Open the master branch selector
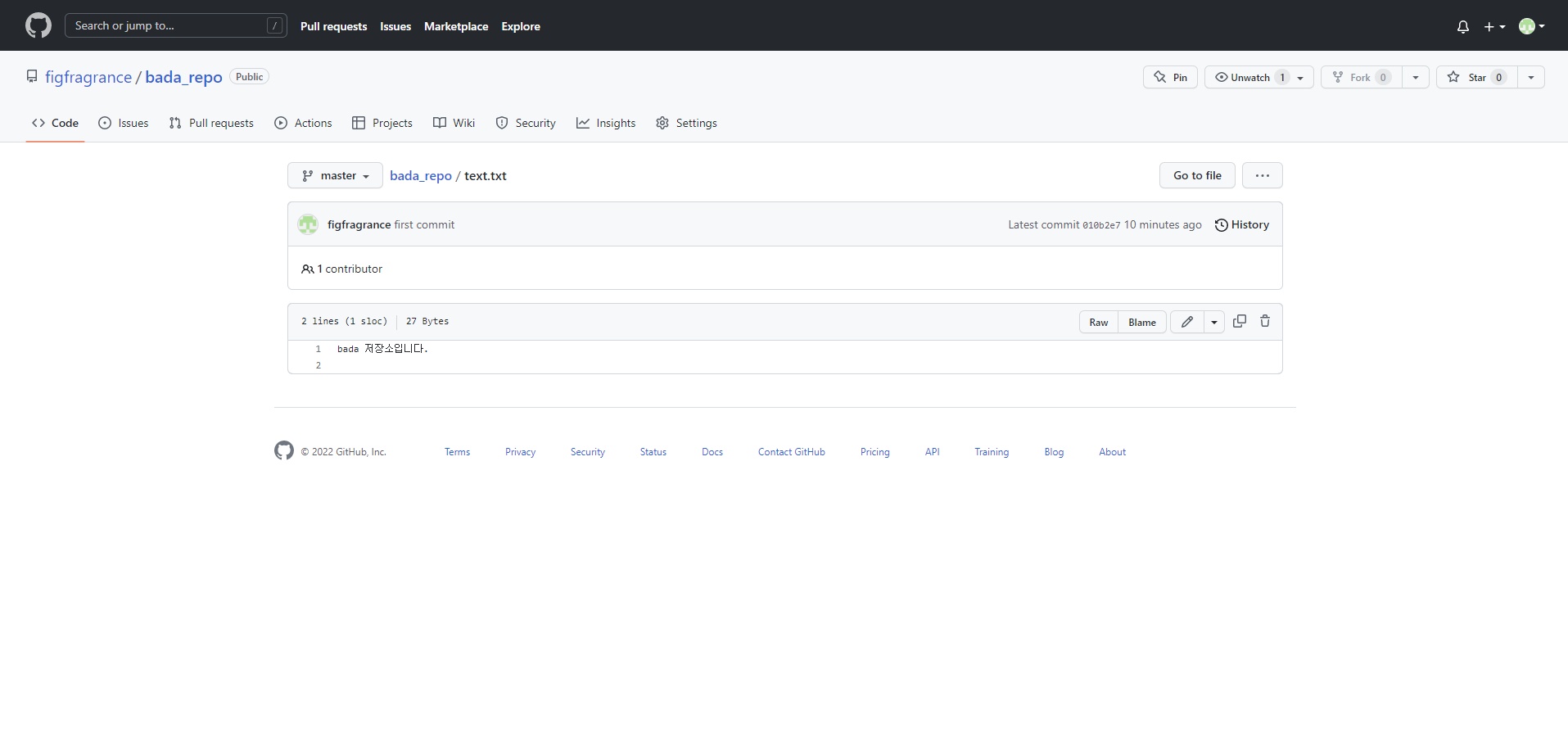 pos(334,175)
